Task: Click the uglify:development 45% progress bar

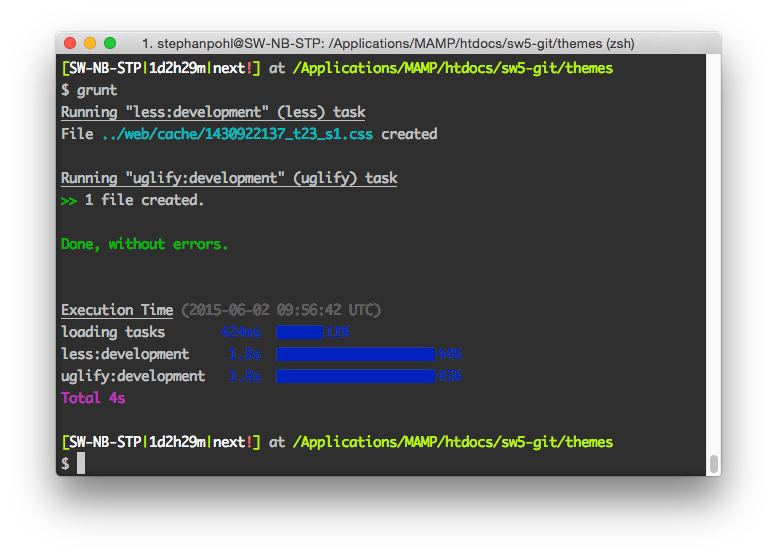Action: pyautogui.click(x=356, y=376)
